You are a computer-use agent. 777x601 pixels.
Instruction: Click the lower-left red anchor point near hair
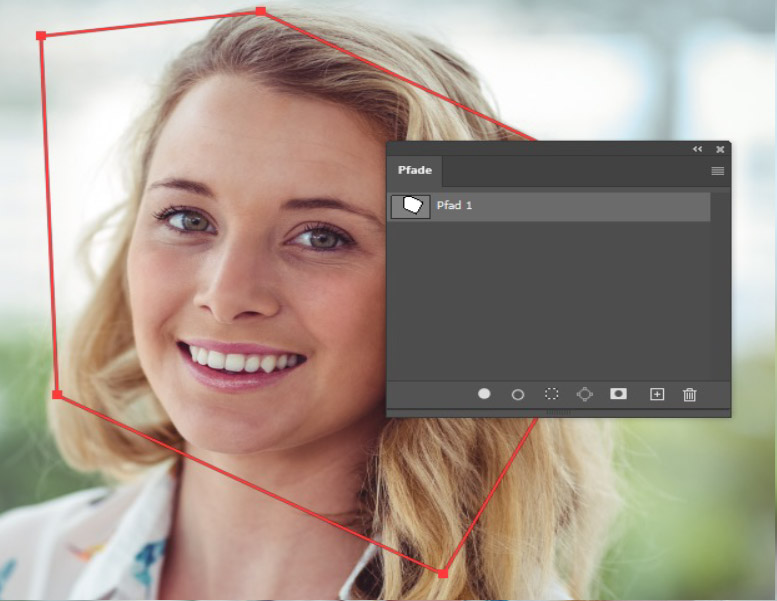coord(57,394)
